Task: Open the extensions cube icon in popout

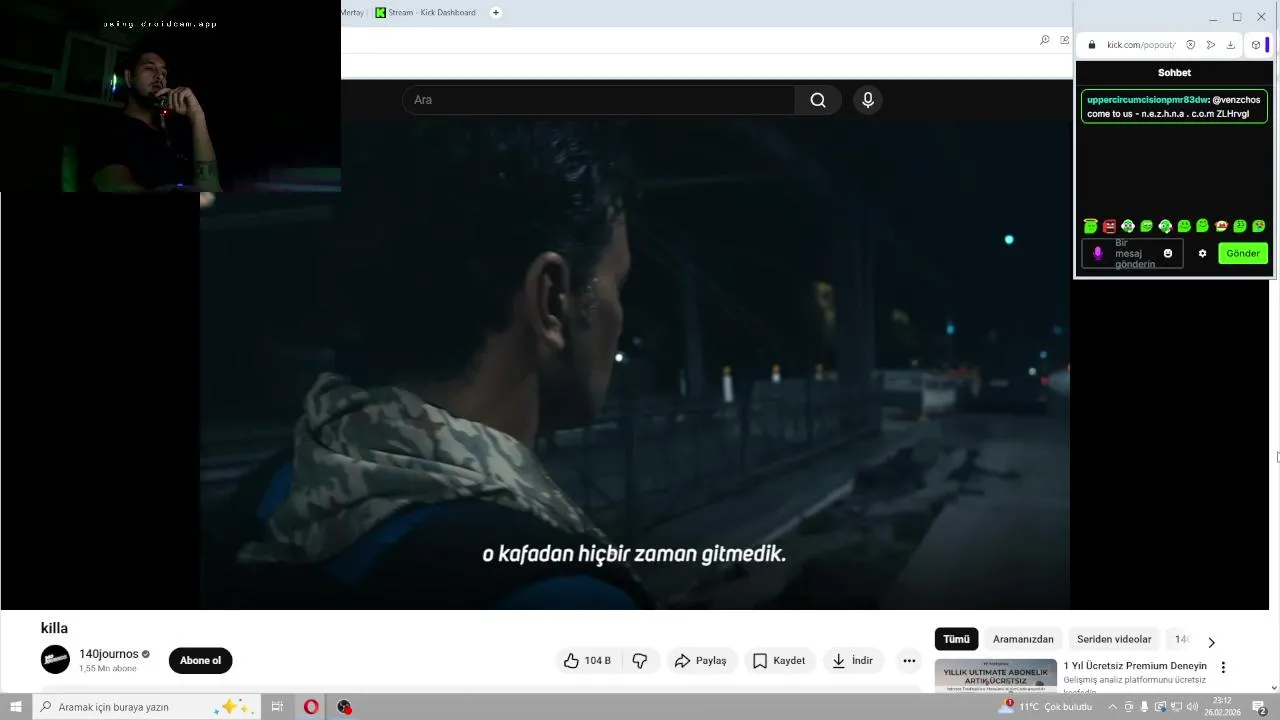Action: pyautogui.click(x=1256, y=45)
